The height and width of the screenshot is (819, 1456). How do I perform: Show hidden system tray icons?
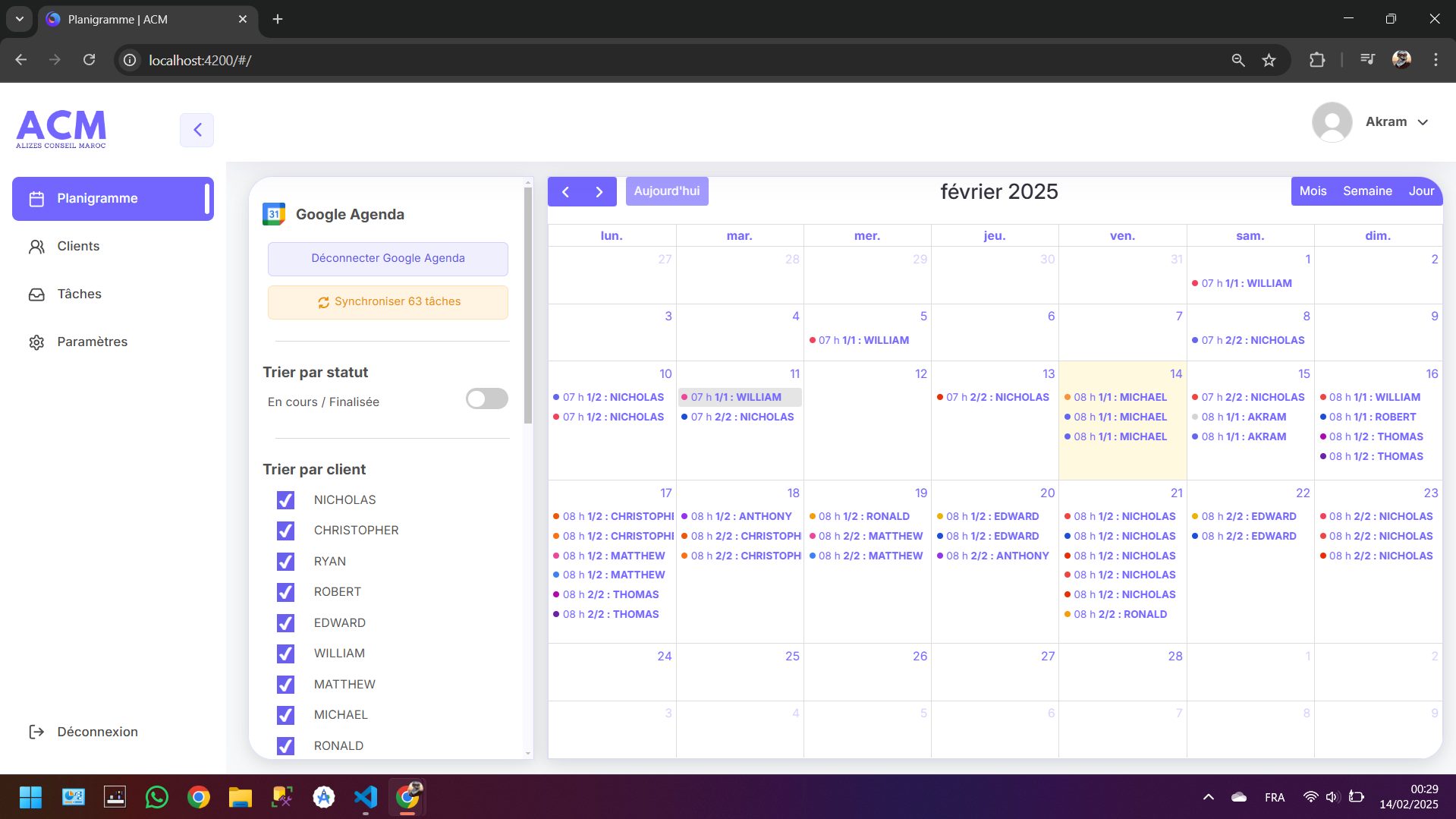pyautogui.click(x=1208, y=797)
